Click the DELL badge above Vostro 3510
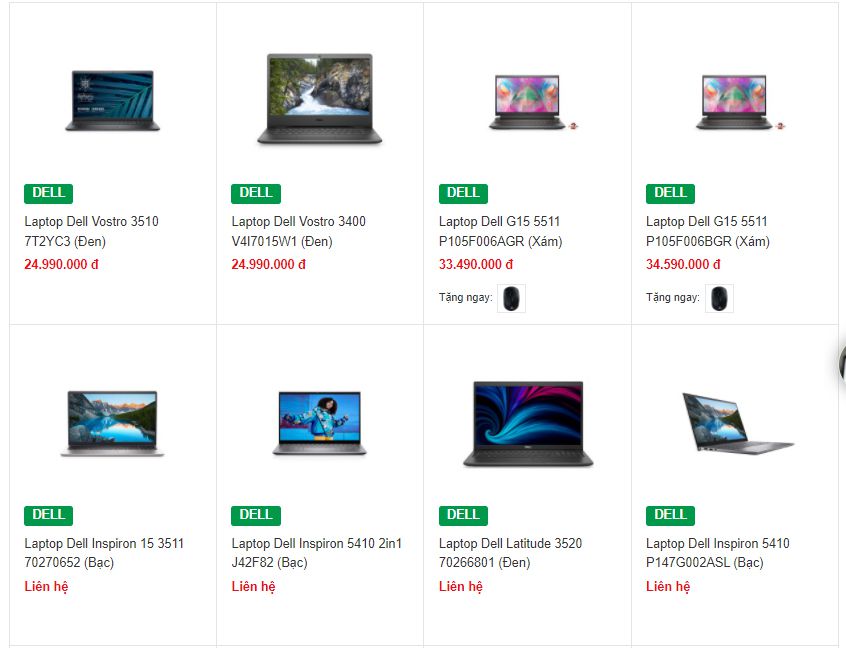Image resolution: width=846 pixels, height=648 pixels. (48, 193)
